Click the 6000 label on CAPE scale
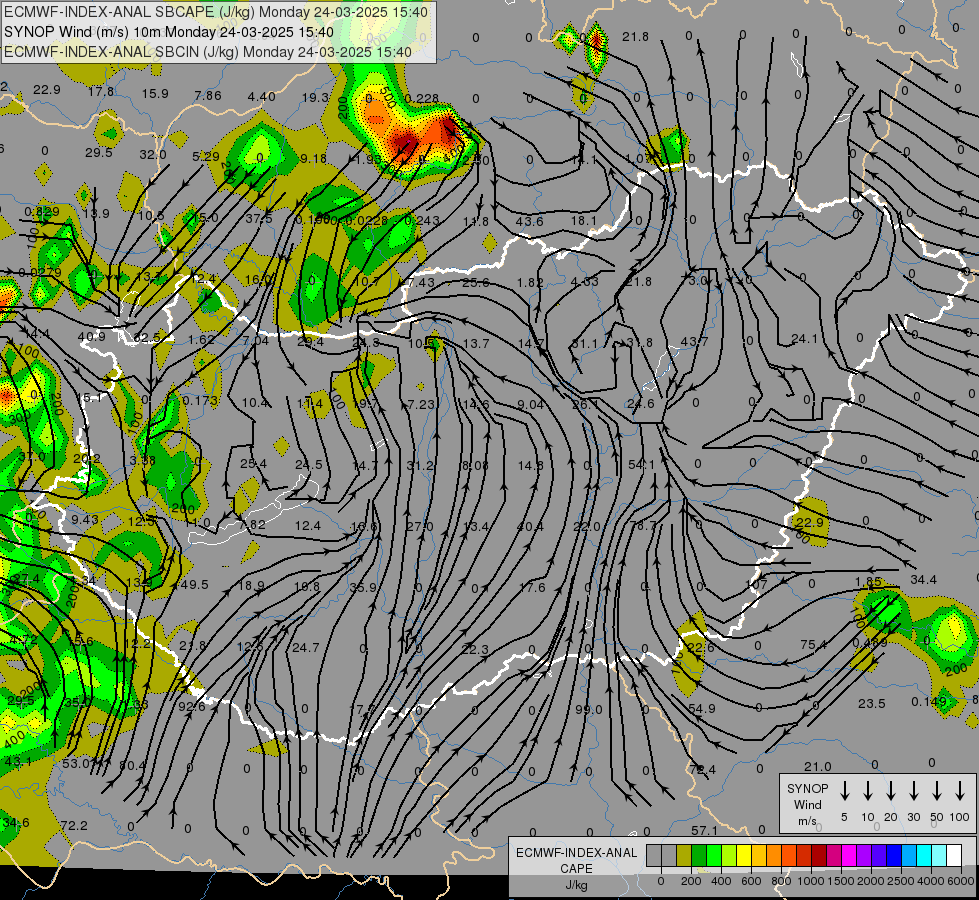This screenshot has width=979, height=900. tap(960, 881)
